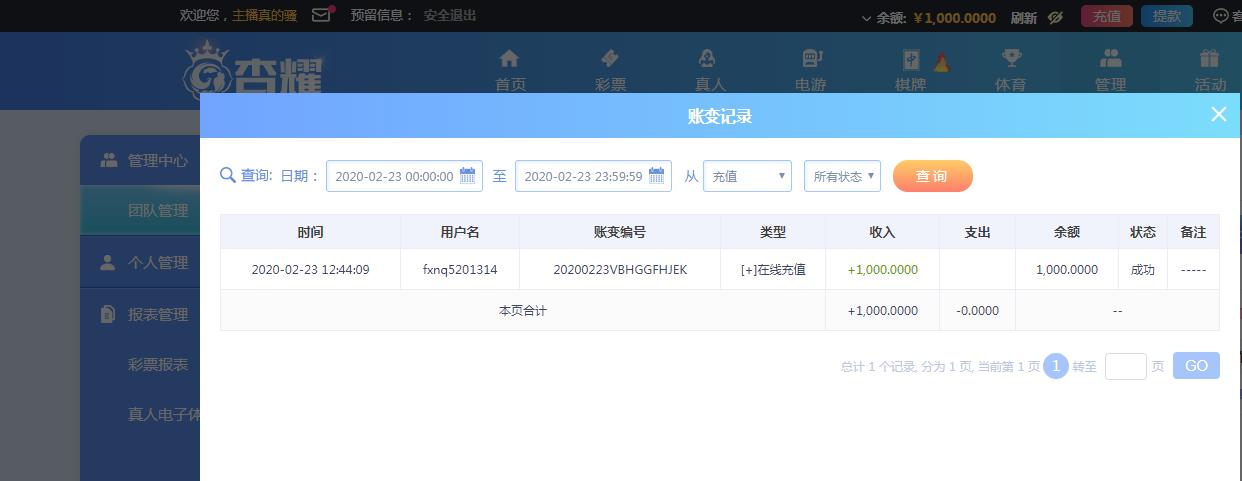Click the red 充值 deposit button
1242x481 pixels.
(x=1106, y=16)
